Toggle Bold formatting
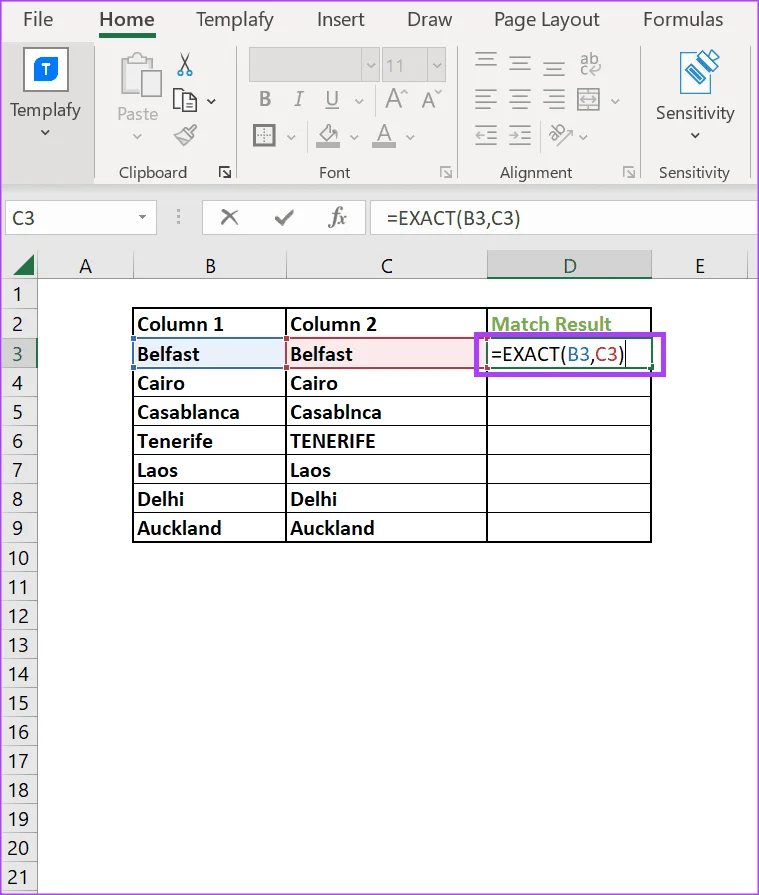 tap(265, 99)
